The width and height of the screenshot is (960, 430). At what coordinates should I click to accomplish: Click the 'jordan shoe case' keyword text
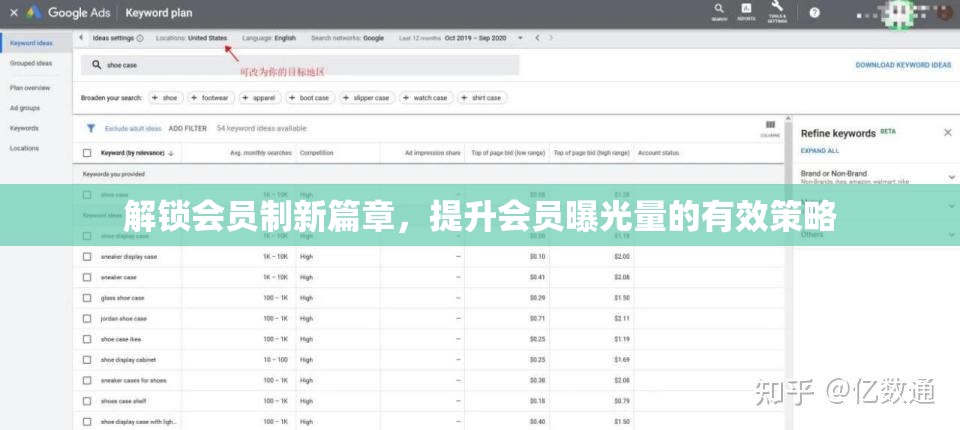124,319
